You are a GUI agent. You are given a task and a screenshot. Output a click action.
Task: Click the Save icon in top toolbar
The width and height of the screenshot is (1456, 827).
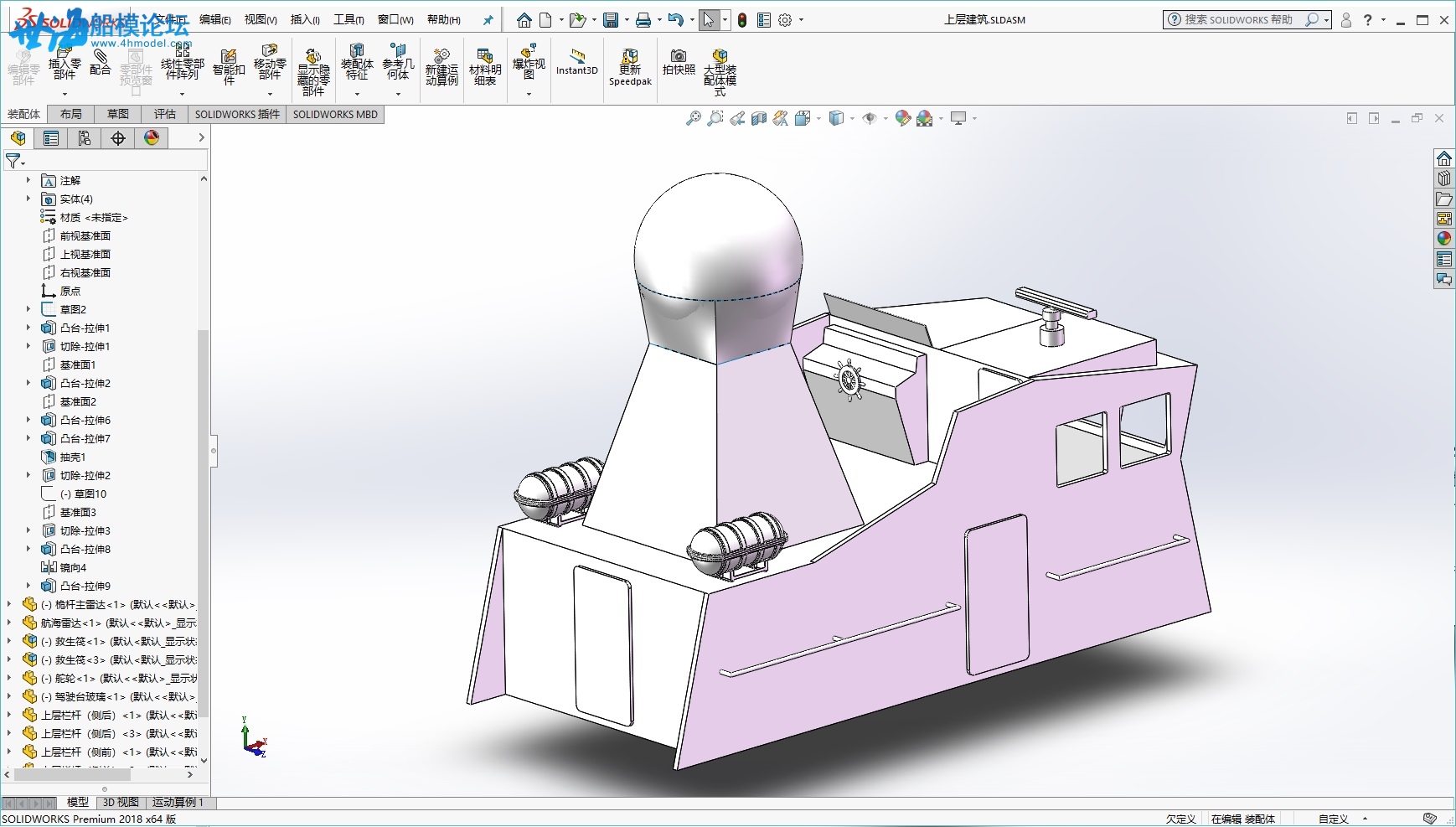tap(611, 19)
